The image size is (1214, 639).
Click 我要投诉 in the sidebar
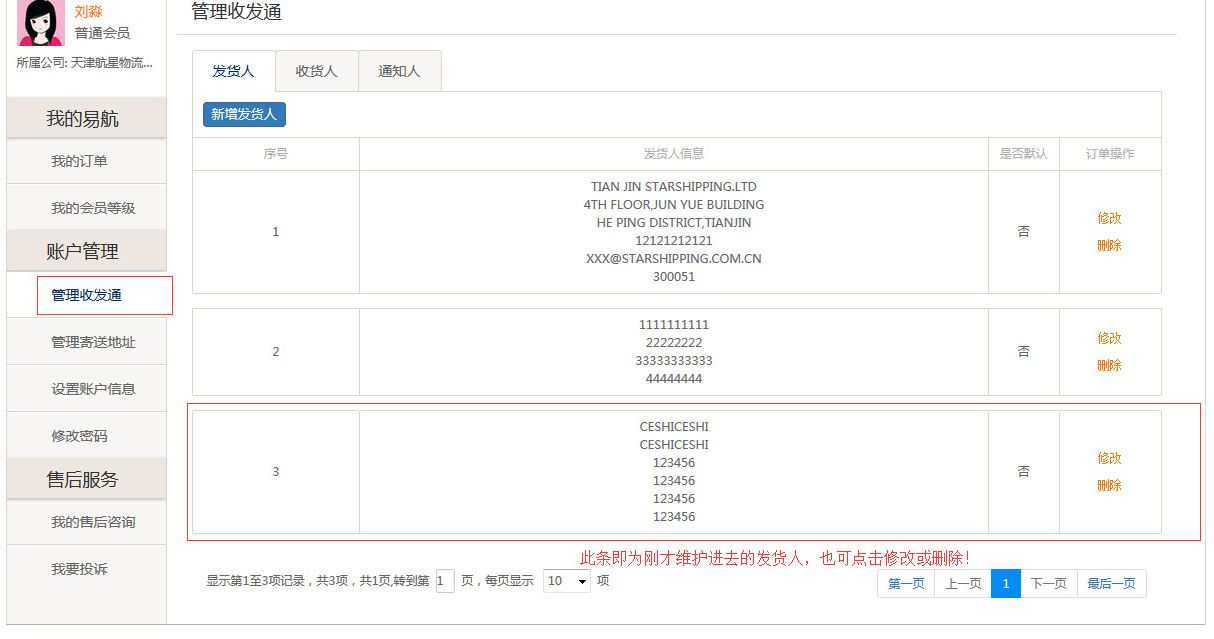[x=80, y=569]
